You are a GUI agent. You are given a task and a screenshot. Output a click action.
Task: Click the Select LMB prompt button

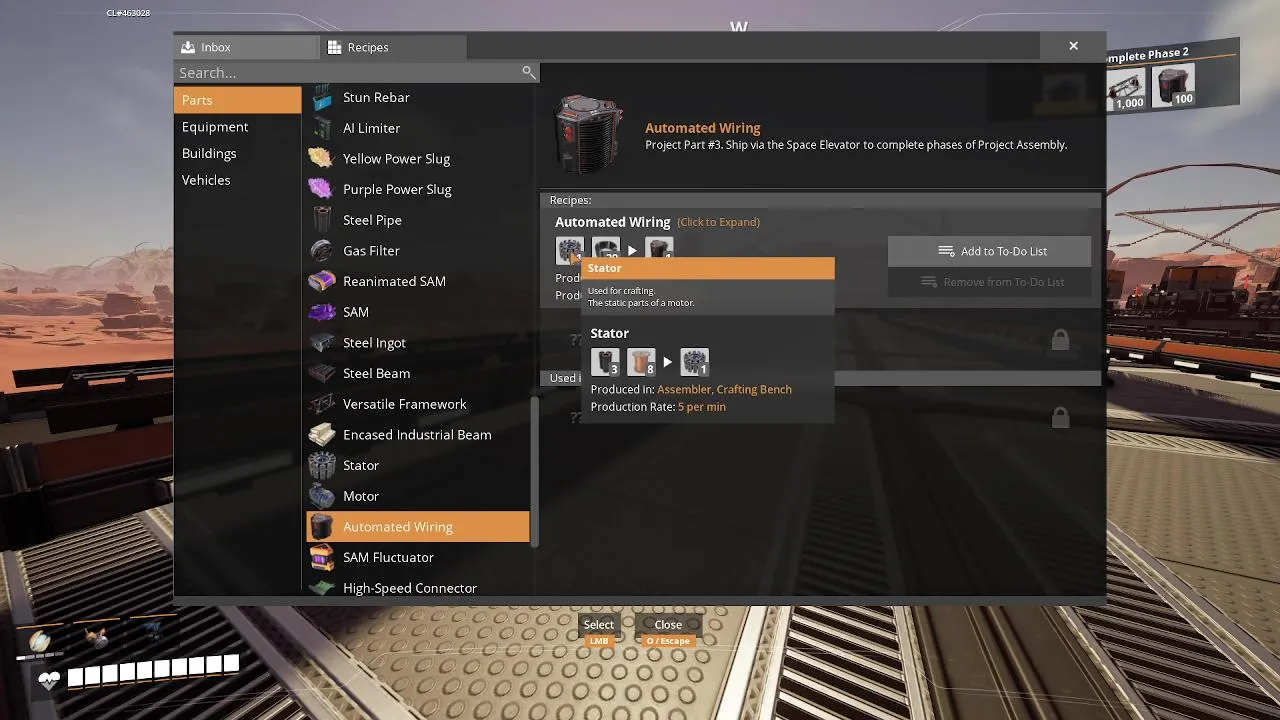[x=599, y=630]
